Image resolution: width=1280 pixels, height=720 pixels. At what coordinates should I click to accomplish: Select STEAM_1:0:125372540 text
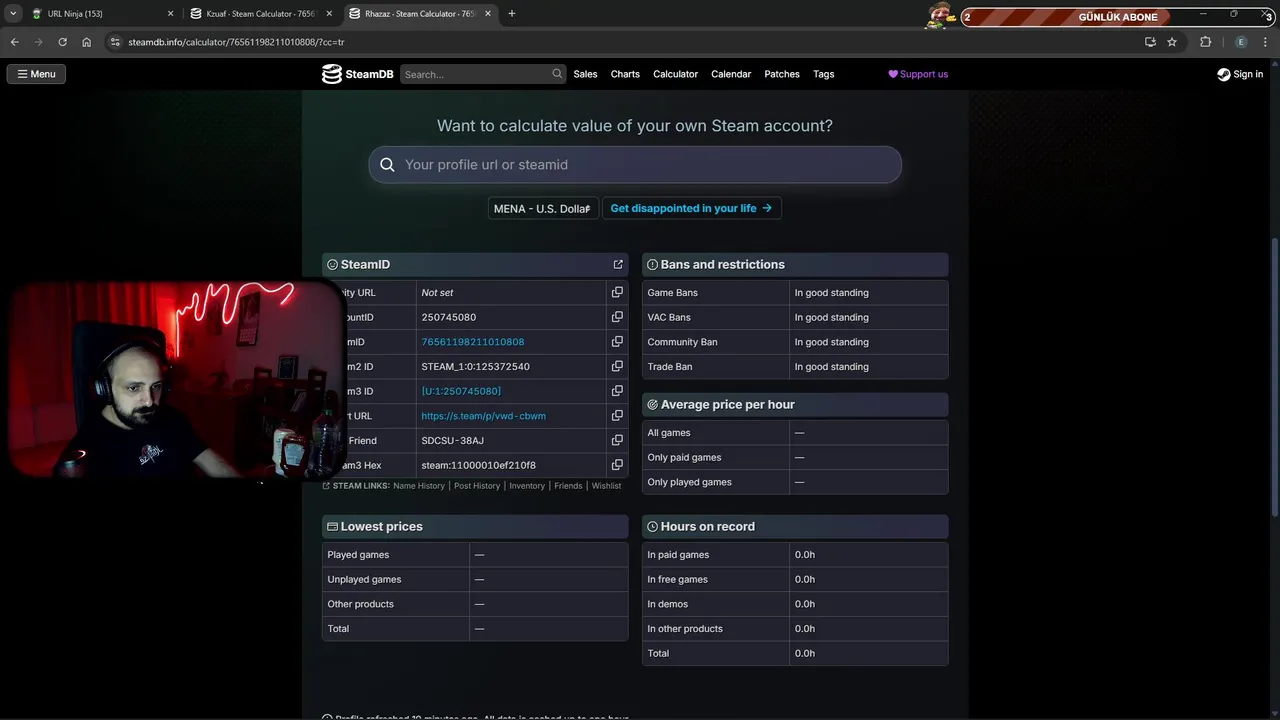click(475, 366)
